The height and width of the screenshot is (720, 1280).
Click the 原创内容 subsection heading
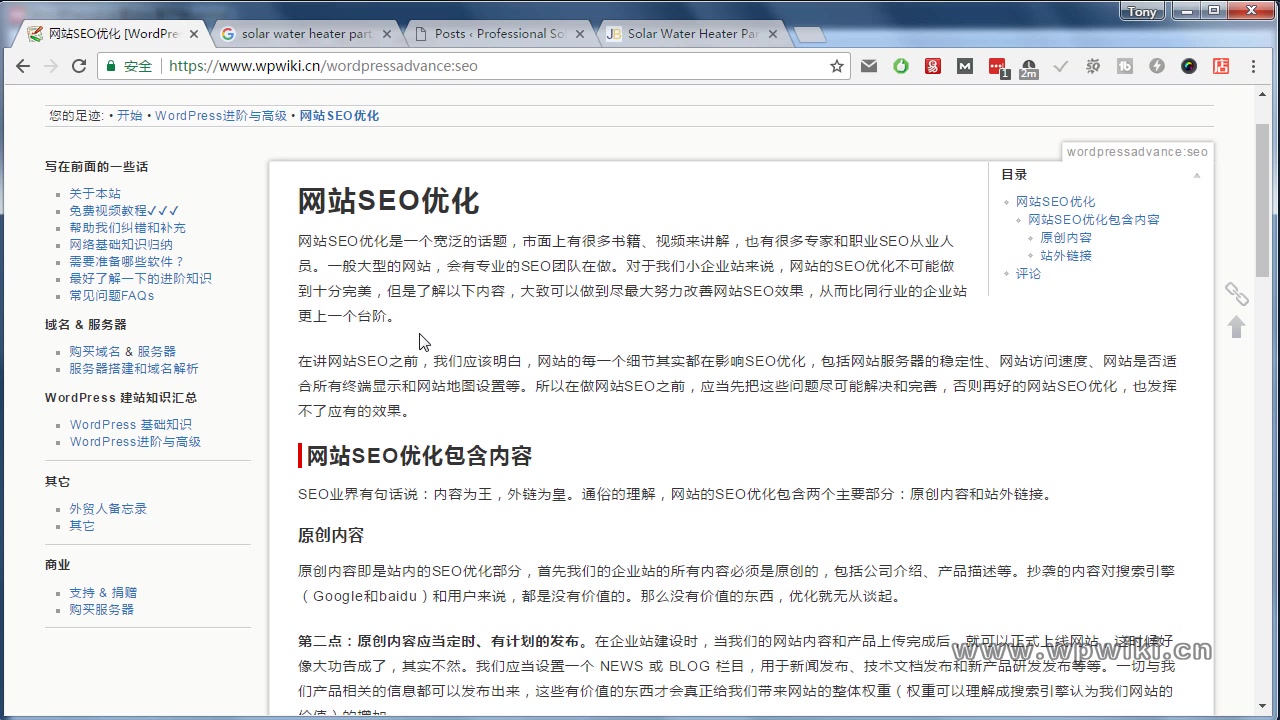coord(331,536)
